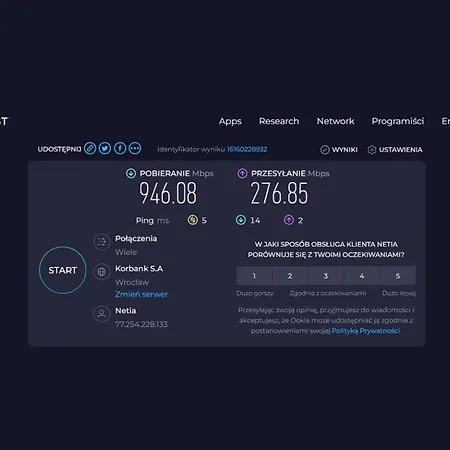Click the Netia user profile icon
The image size is (450, 450).
click(102, 314)
